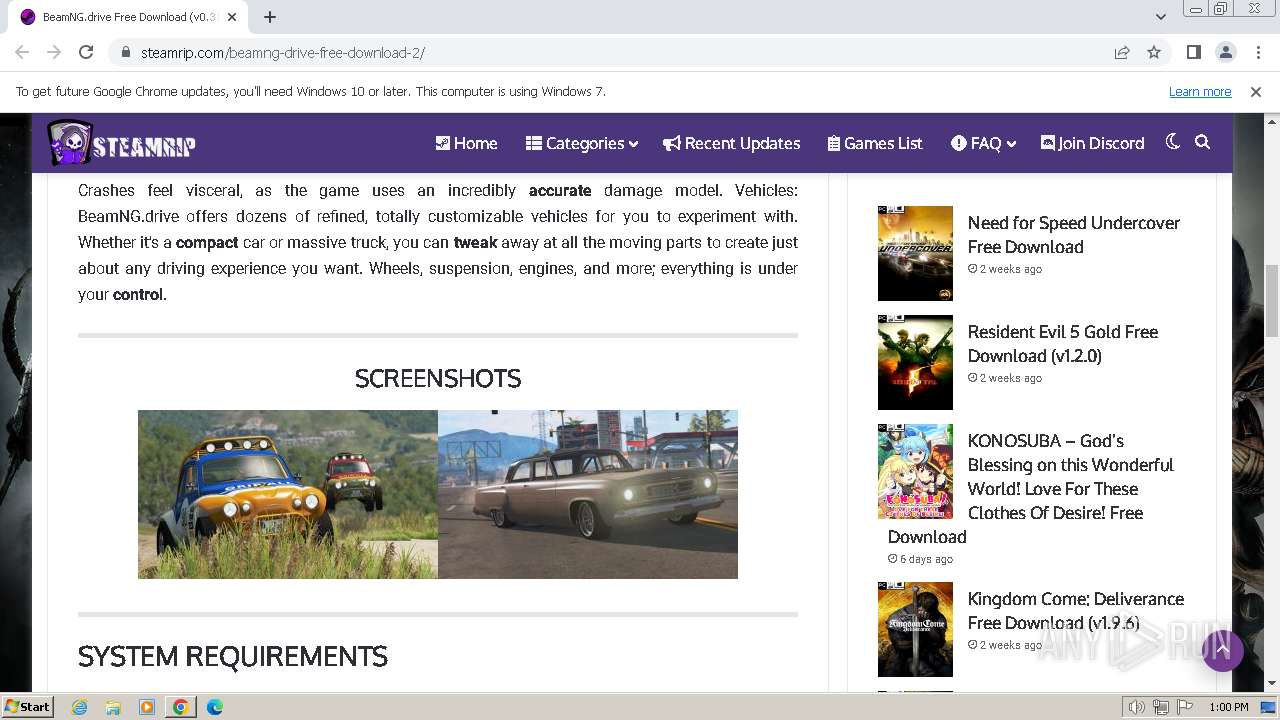Click the show desktop button in taskbar

click(x=1268, y=707)
